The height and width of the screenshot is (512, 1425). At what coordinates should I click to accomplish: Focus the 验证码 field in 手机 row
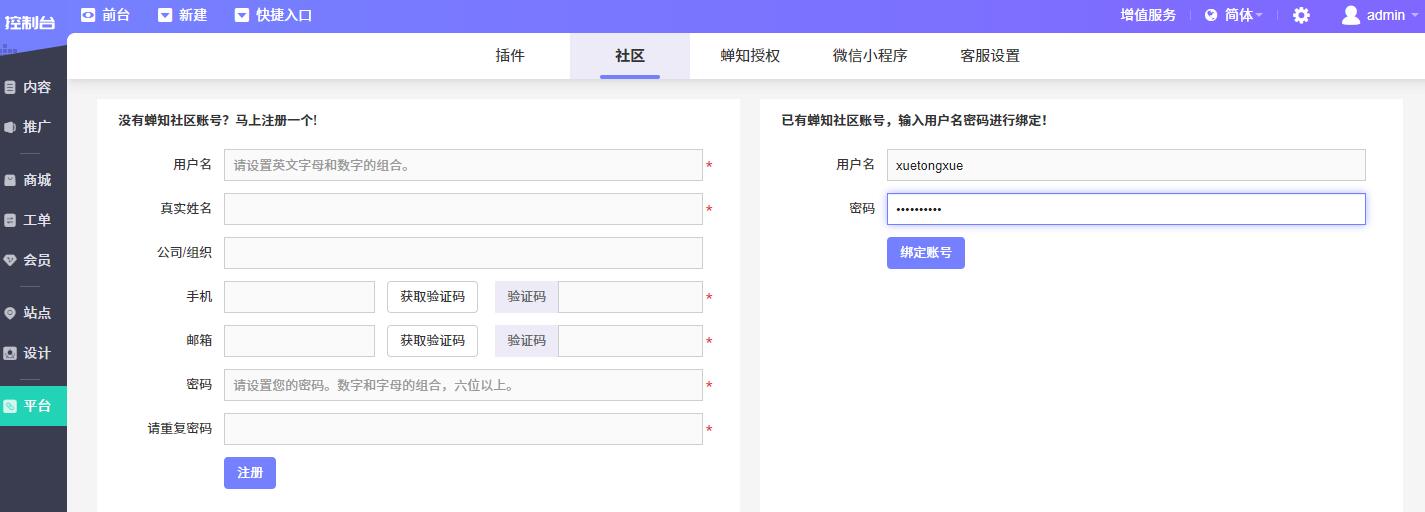630,297
